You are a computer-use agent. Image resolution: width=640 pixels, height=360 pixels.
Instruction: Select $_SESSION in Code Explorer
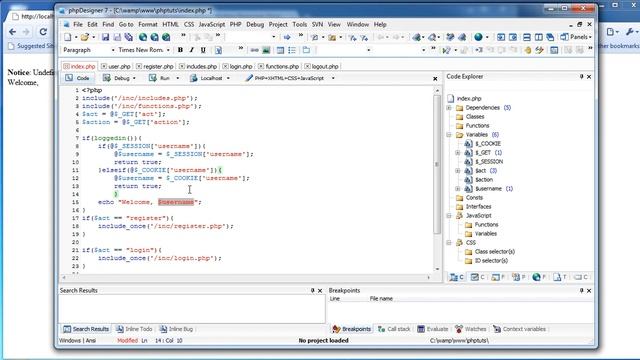[x=489, y=162]
